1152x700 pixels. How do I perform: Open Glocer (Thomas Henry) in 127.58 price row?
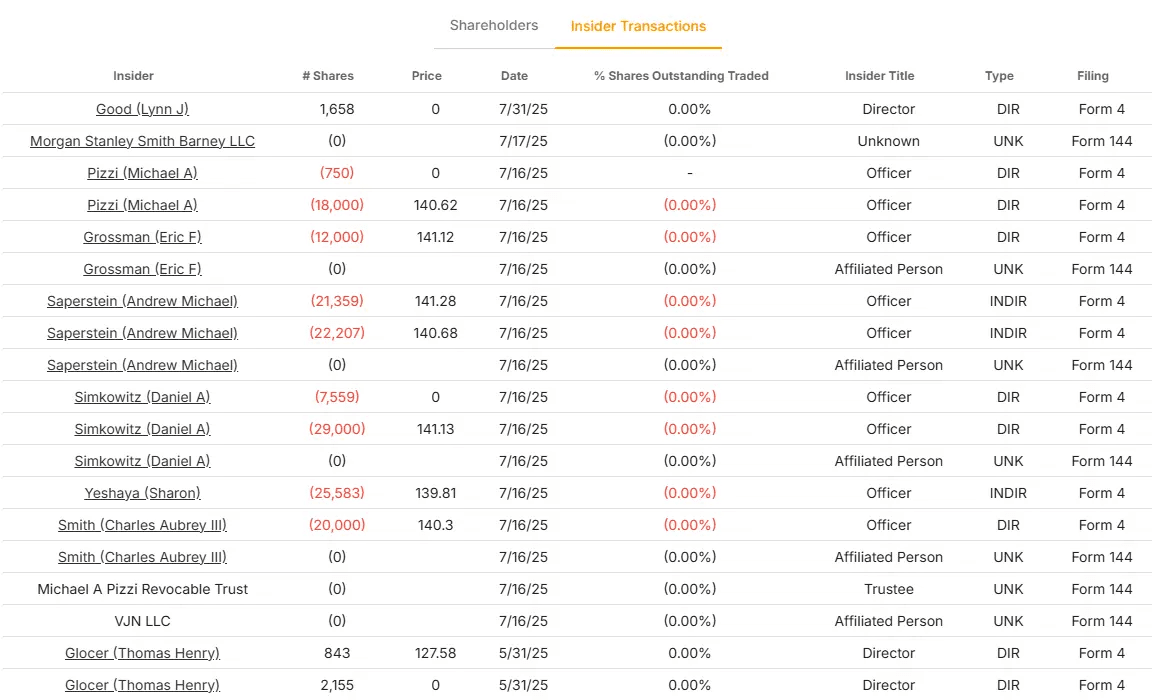[142, 653]
